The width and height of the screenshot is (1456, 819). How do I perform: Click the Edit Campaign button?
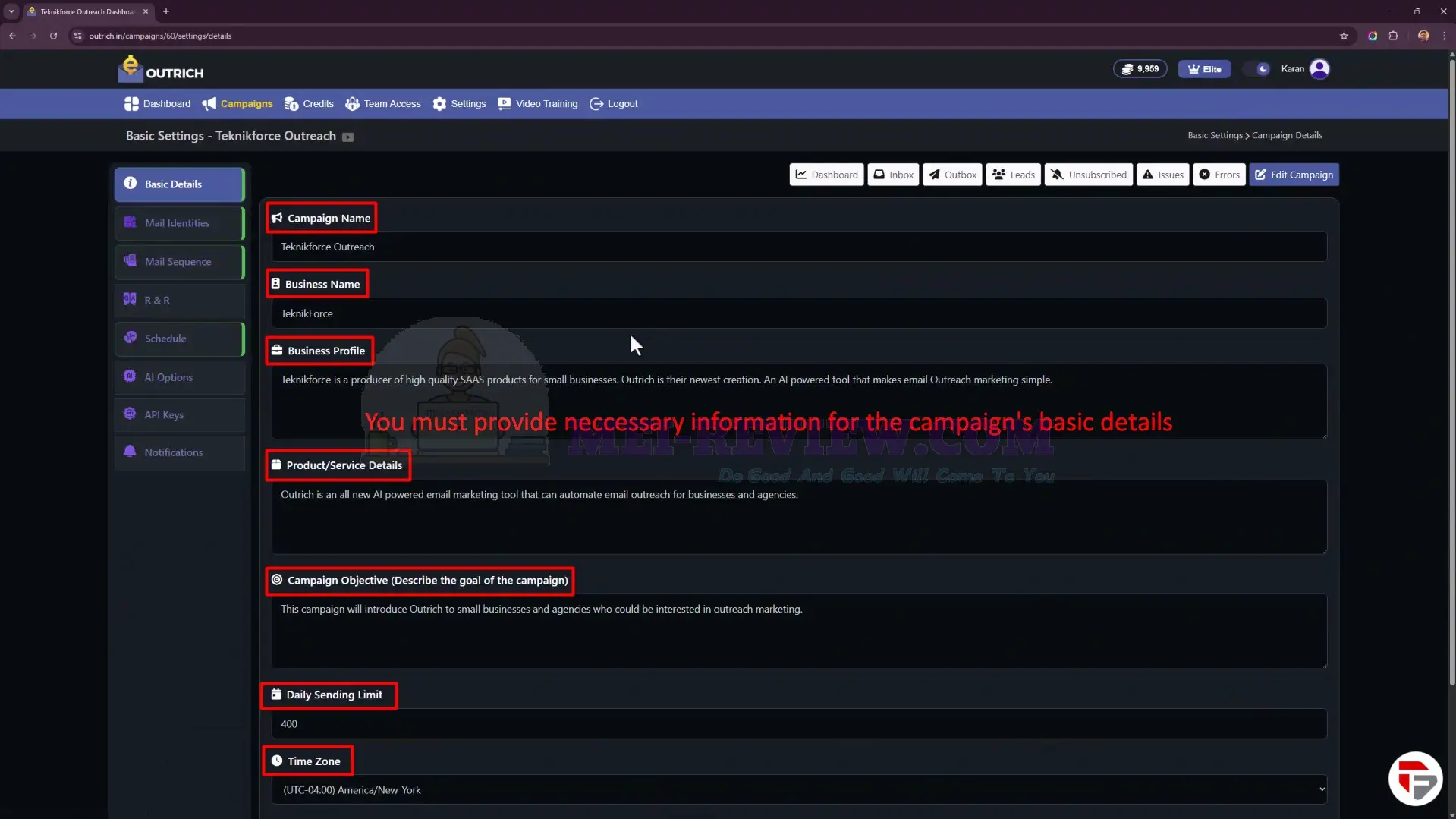[x=1294, y=175]
